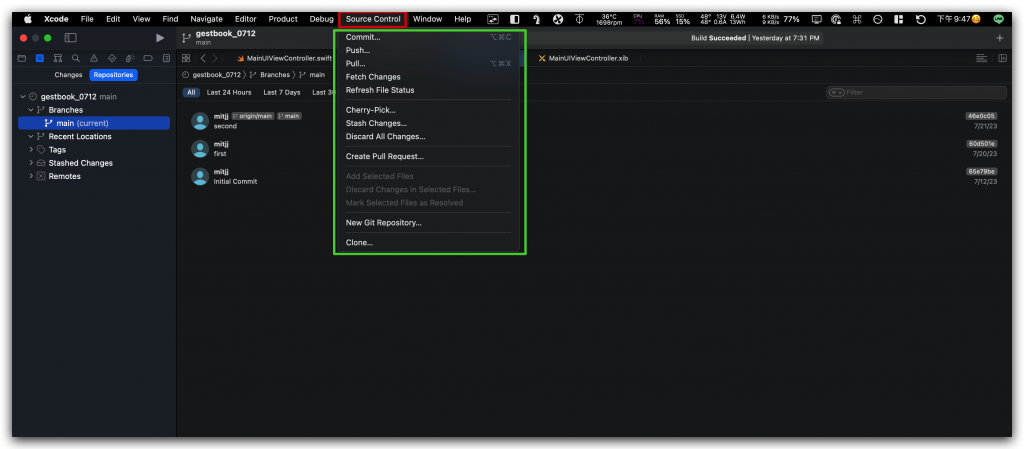
Task: Click the plus icon in the toolbar
Action: click(x=999, y=38)
